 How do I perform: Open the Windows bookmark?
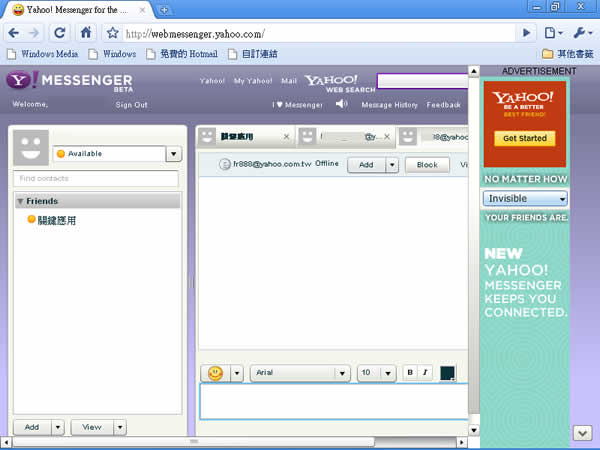(112, 54)
